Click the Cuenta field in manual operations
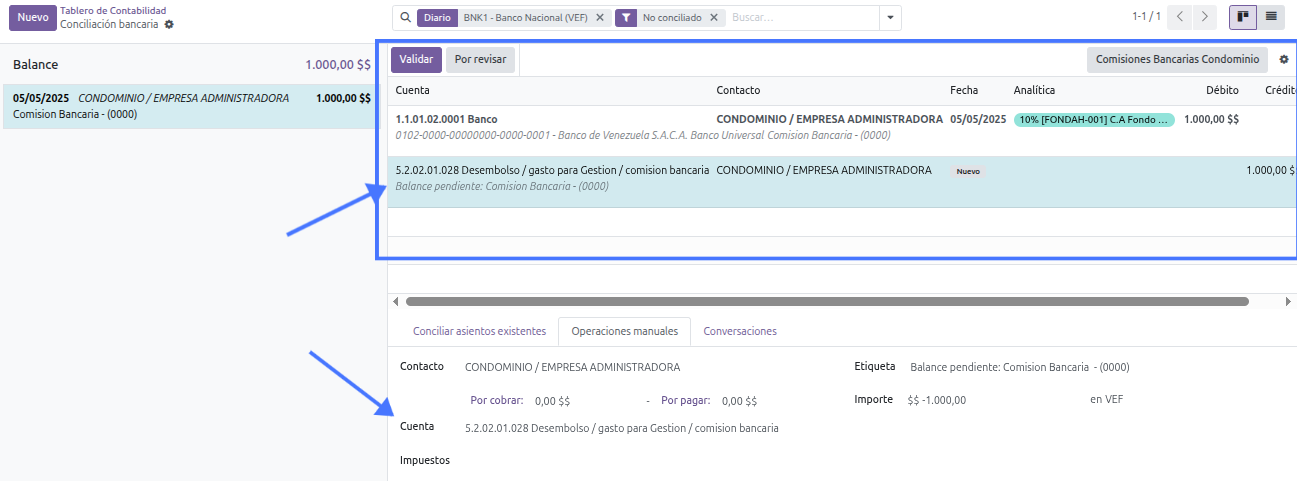The image size is (1297, 481). pos(621,428)
